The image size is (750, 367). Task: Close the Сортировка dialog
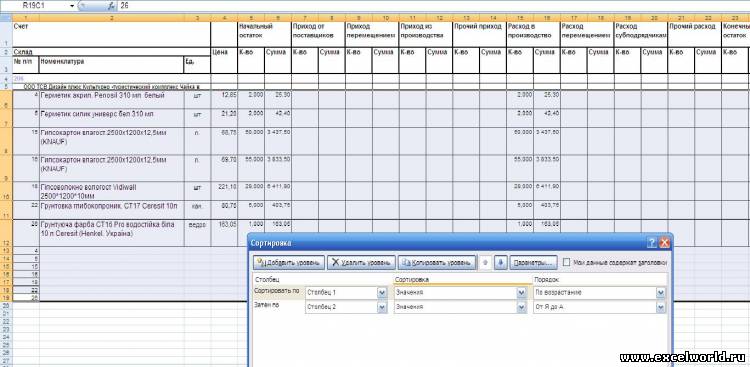point(664,243)
